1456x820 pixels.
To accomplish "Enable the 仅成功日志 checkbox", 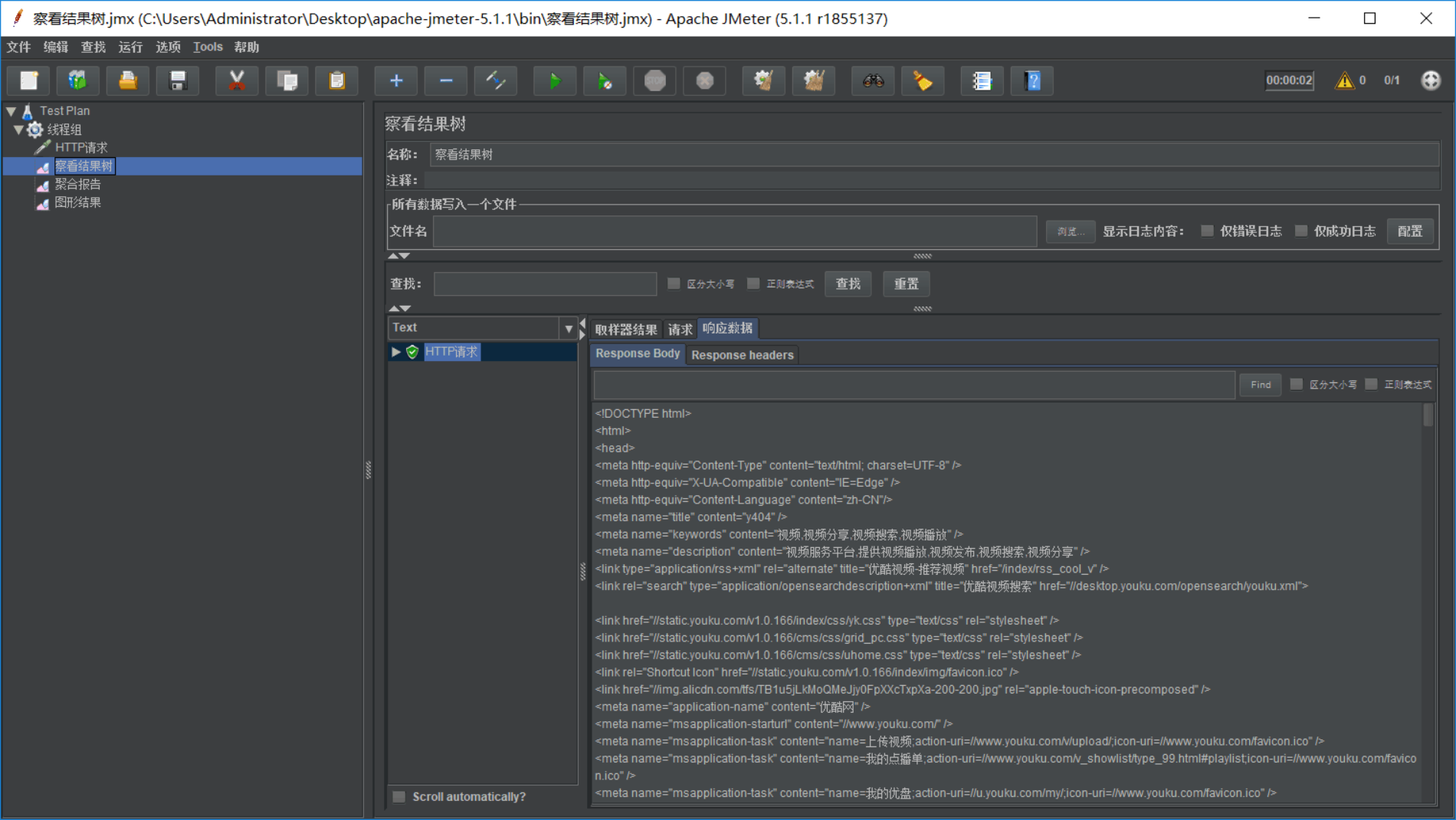I will coord(1301,231).
